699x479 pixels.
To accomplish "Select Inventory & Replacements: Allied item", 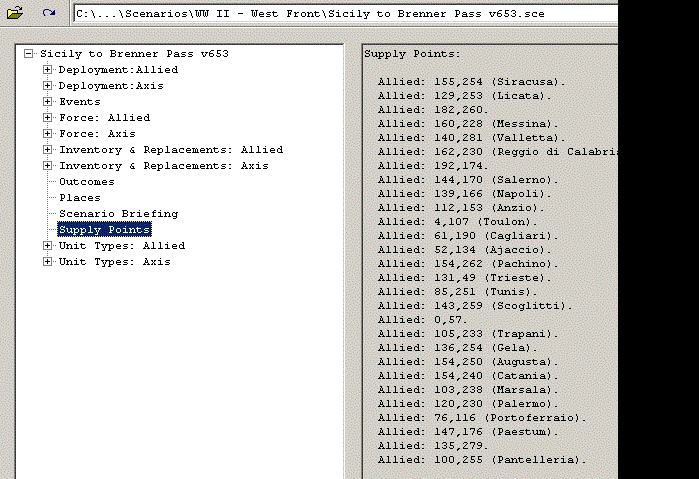I will click(x=171, y=150).
